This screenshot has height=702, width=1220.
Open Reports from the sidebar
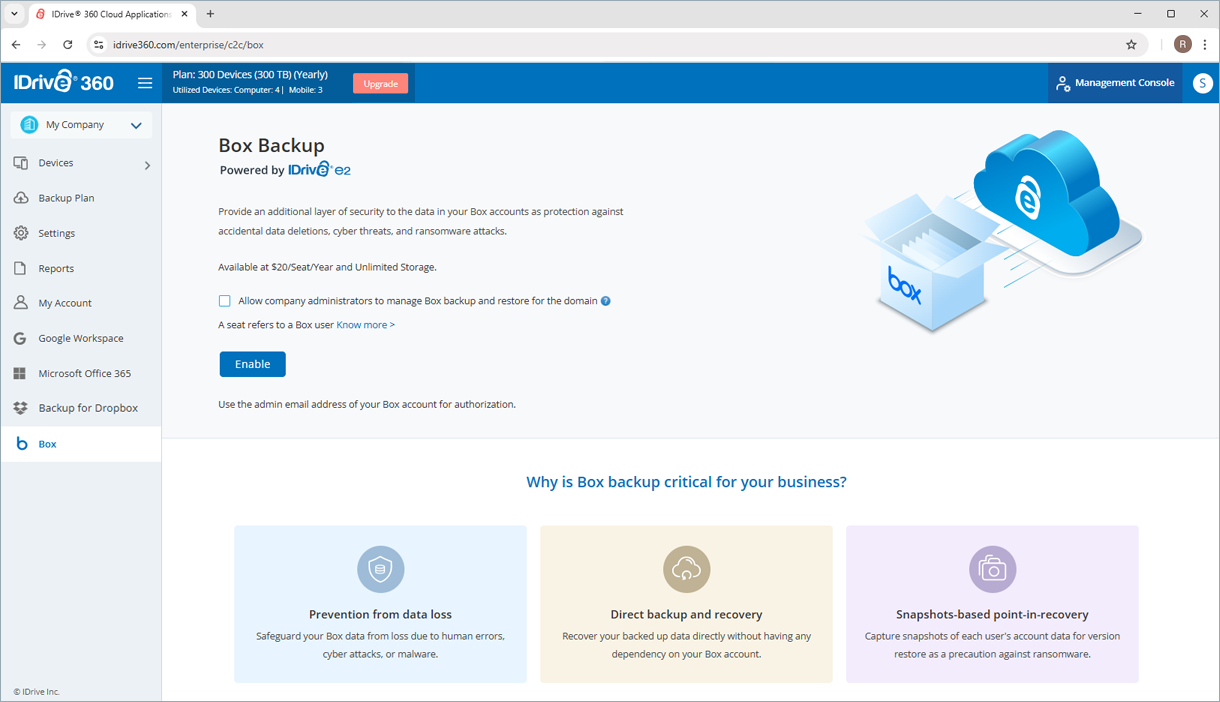point(56,268)
